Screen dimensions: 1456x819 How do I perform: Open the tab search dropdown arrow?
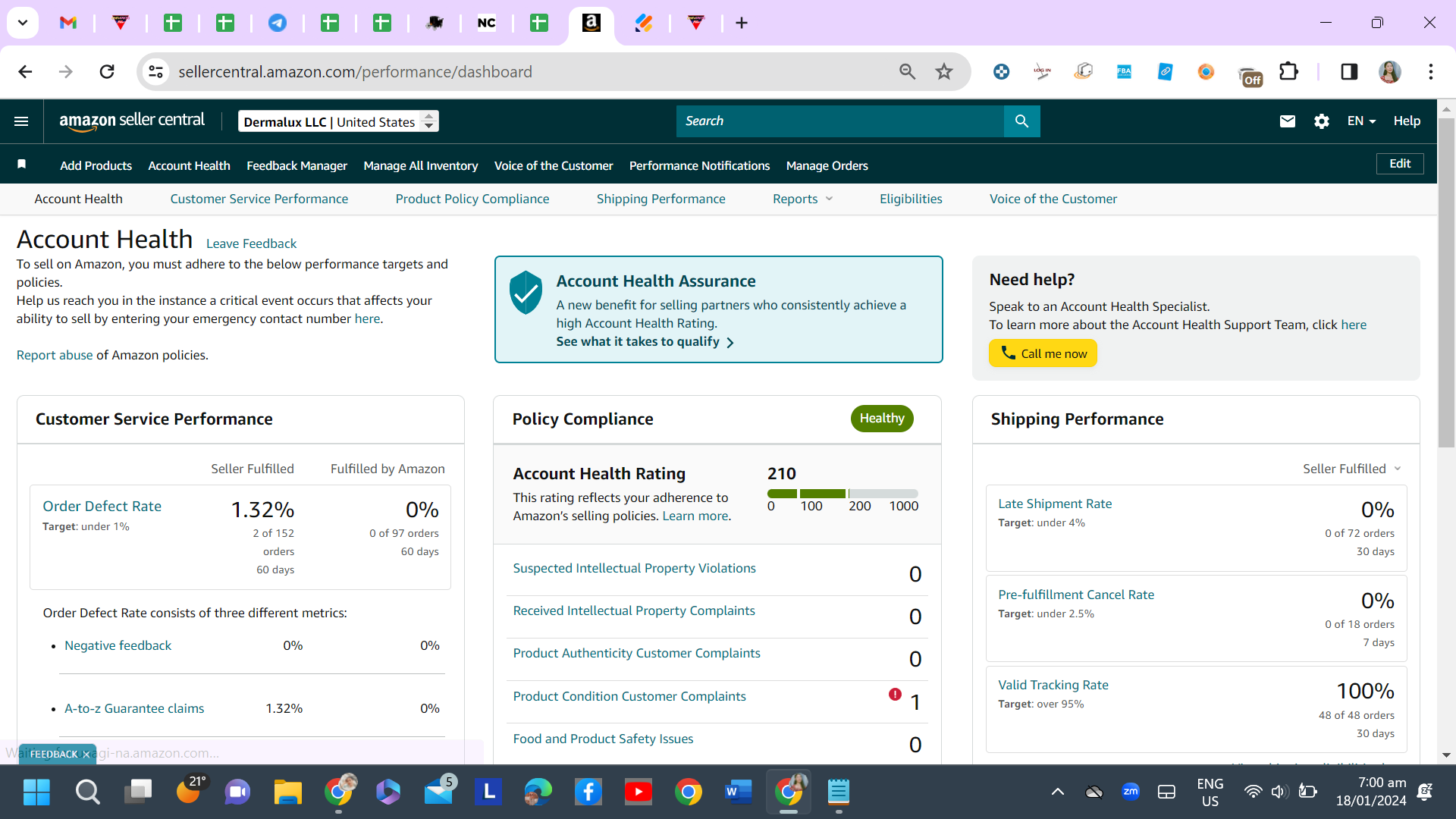pyautogui.click(x=23, y=23)
